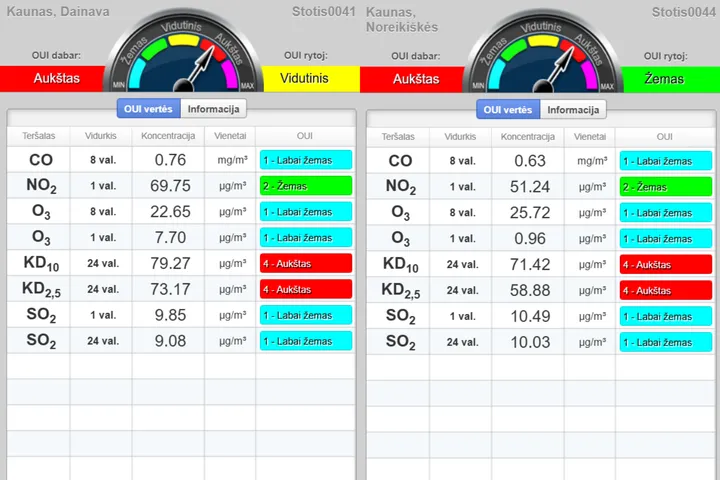Select KD2,5 concentration value 58.88

[530, 290]
